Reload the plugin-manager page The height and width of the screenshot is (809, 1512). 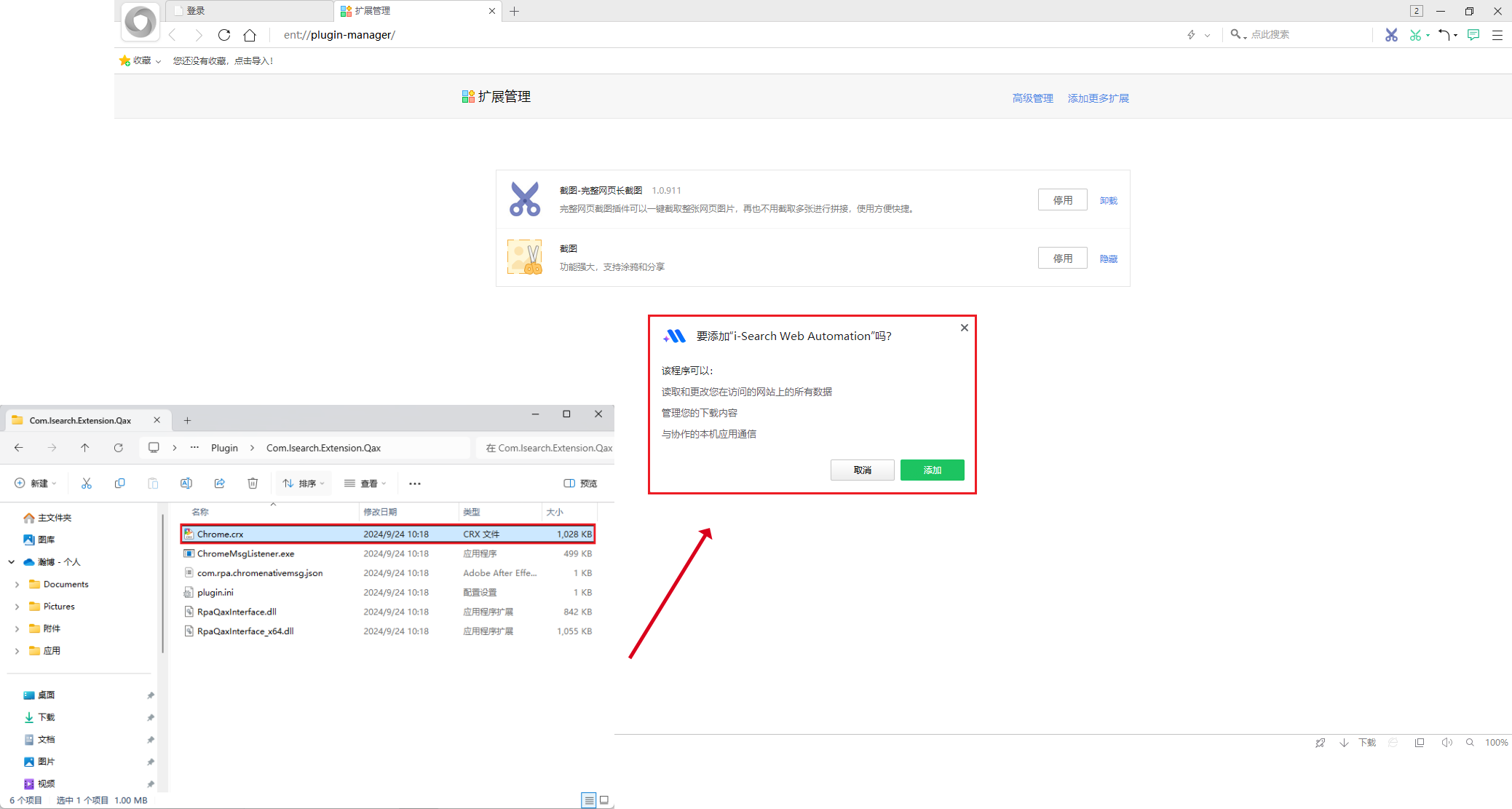224,35
